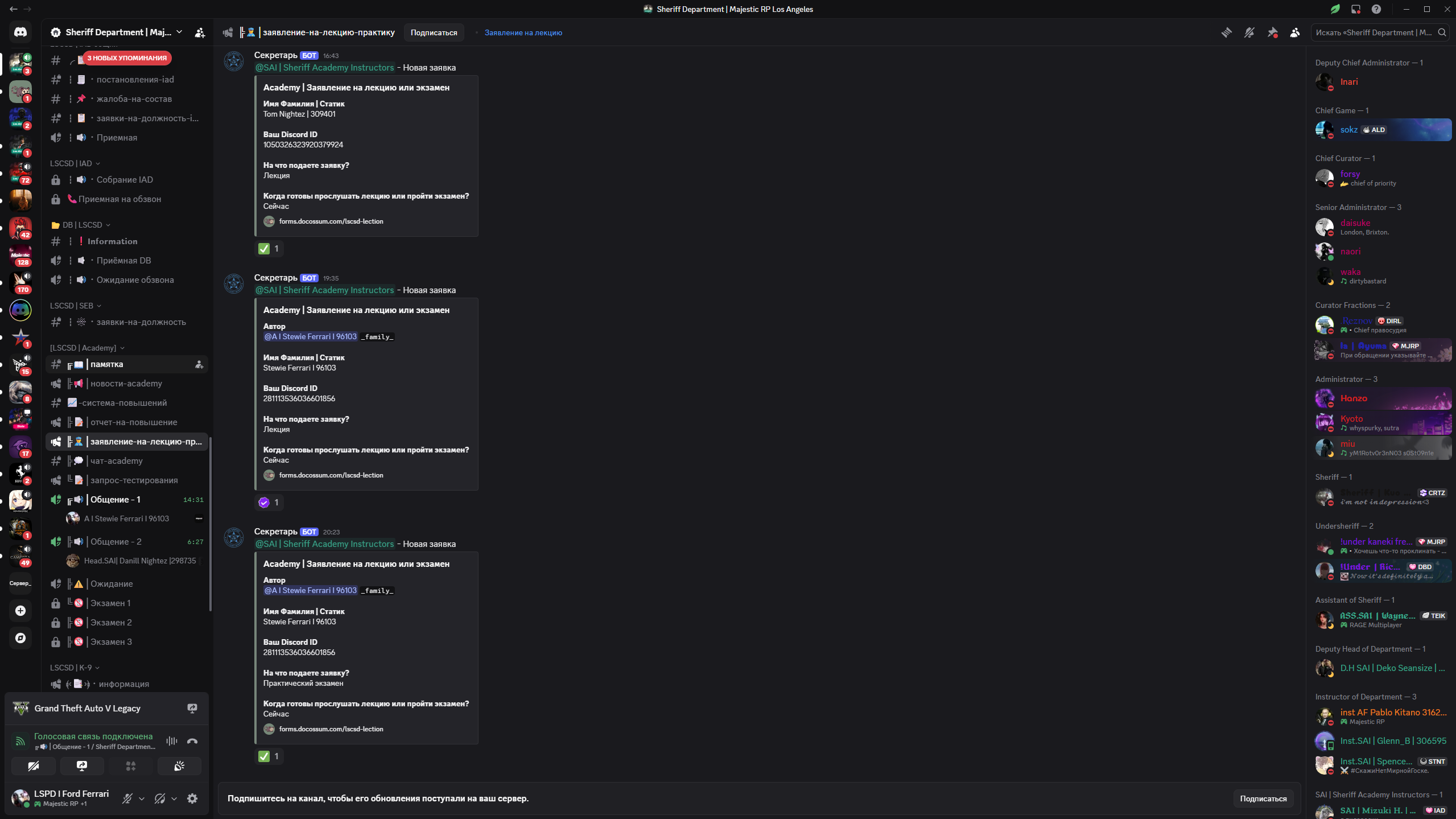Disconnect from voice with hang-up icon
This screenshot has width=1456, height=819.
pyautogui.click(x=192, y=741)
